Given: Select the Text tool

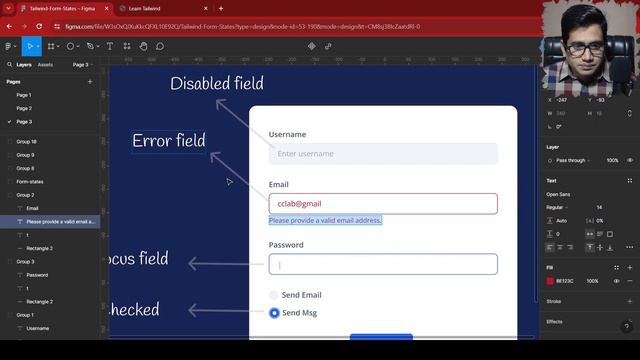Looking at the screenshot, I should [110, 47].
